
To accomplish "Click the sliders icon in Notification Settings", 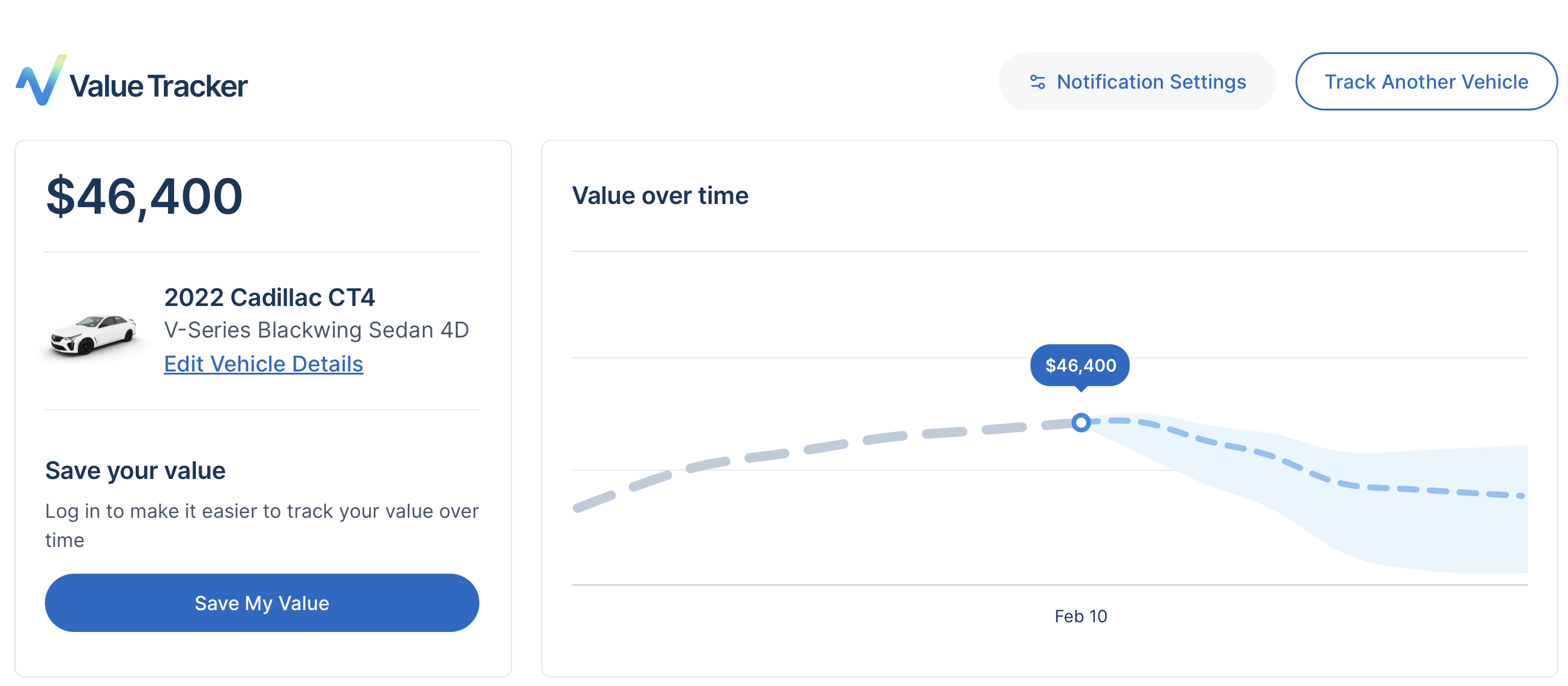I will click(x=1037, y=81).
